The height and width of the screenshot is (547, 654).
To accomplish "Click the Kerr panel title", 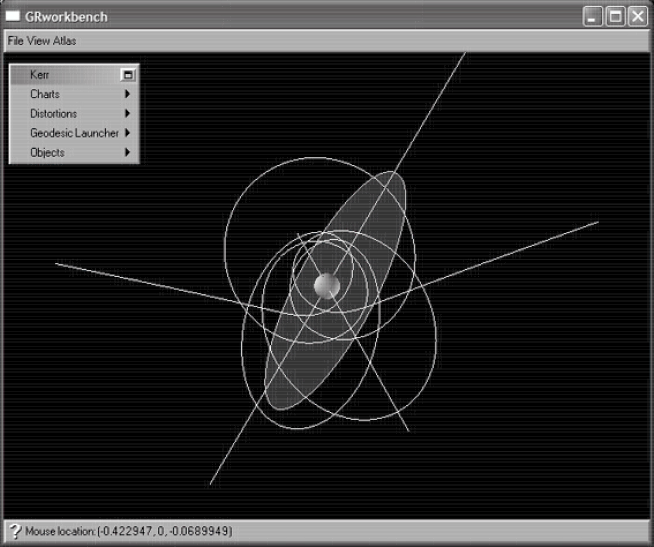I will pos(40,74).
